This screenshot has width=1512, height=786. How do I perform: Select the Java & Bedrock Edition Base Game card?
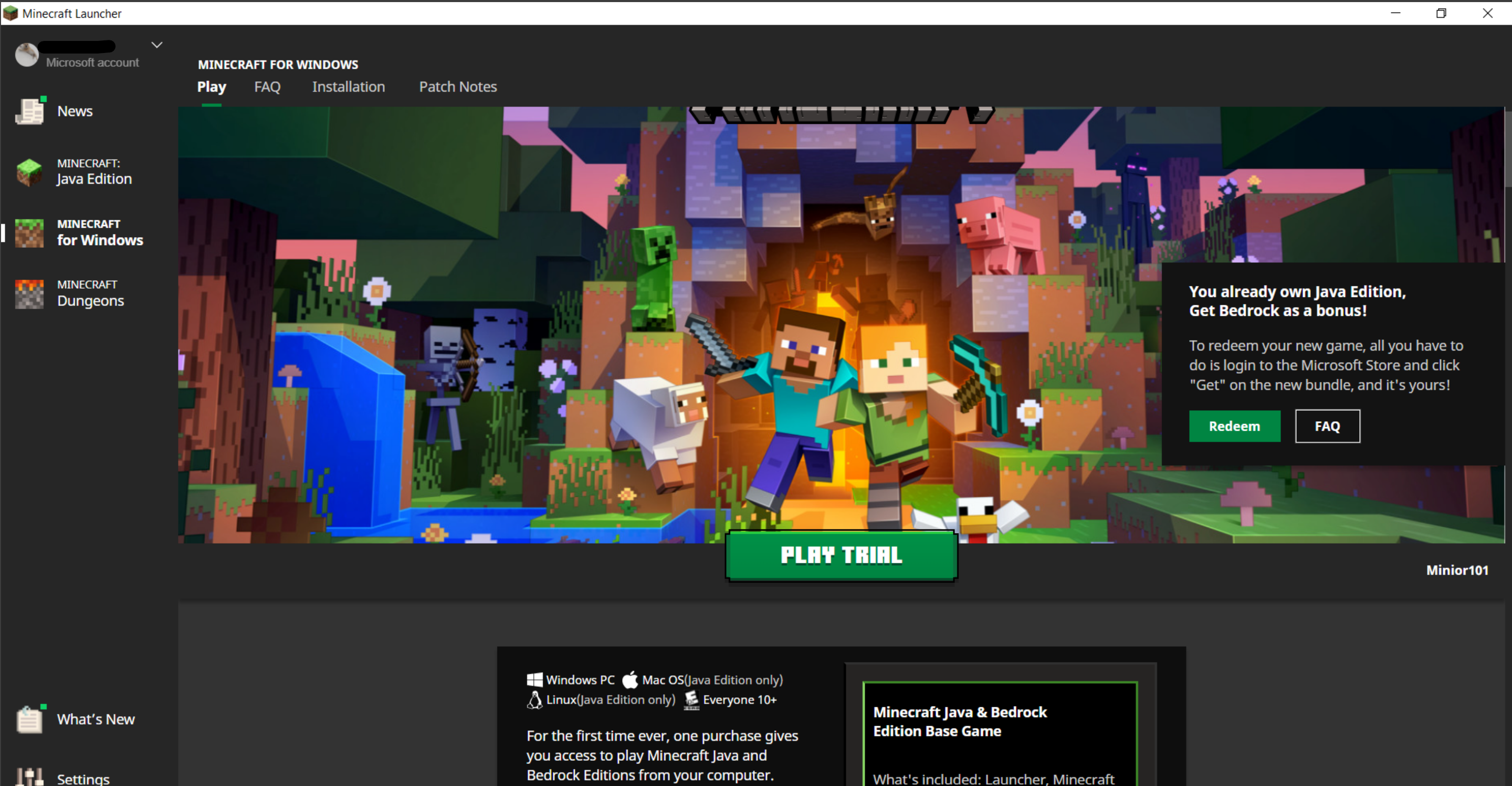click(x=1000, y=733)
